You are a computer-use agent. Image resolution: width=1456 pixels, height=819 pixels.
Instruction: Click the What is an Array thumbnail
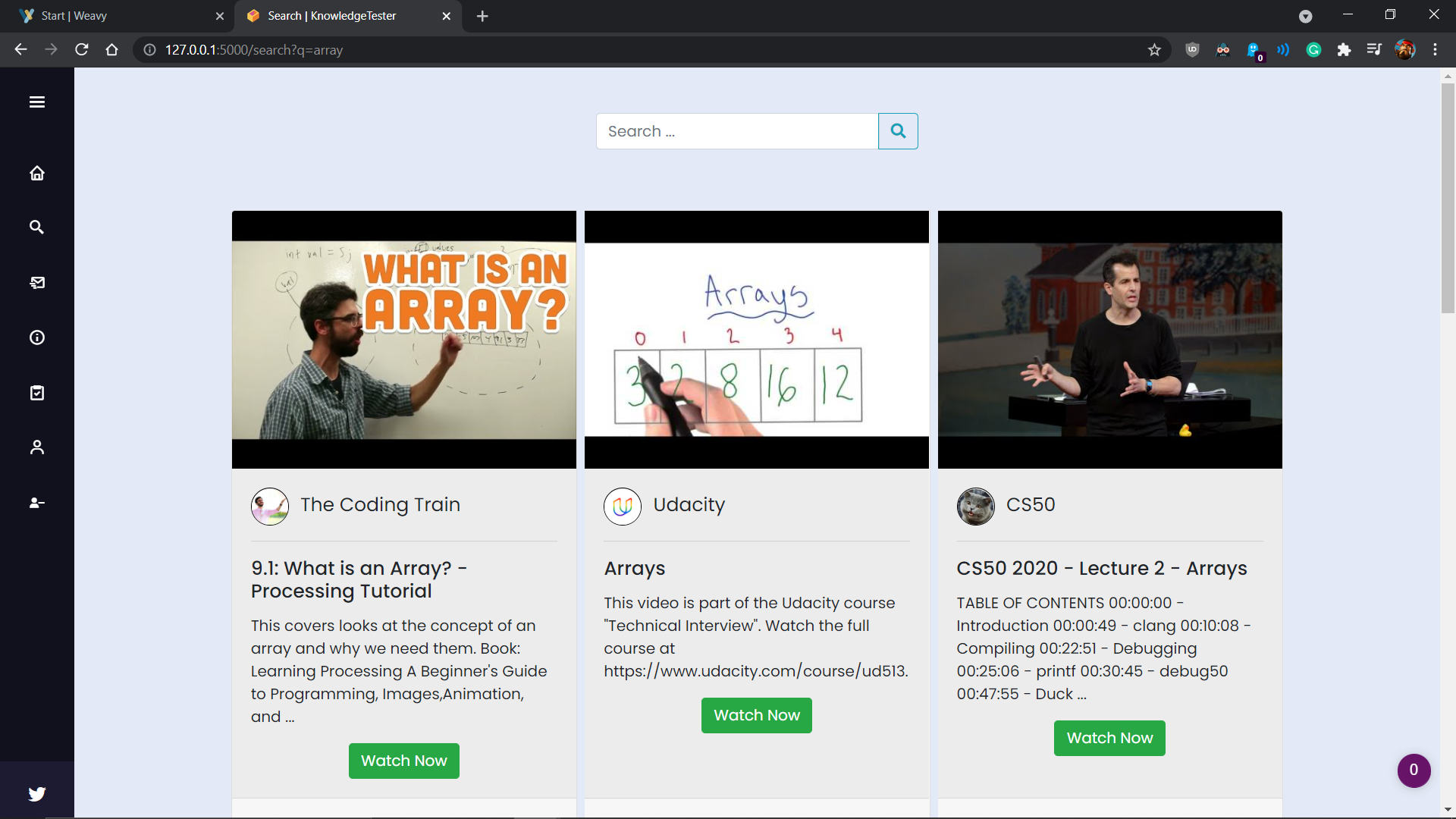pyautogui.click(x=403, y=340)
